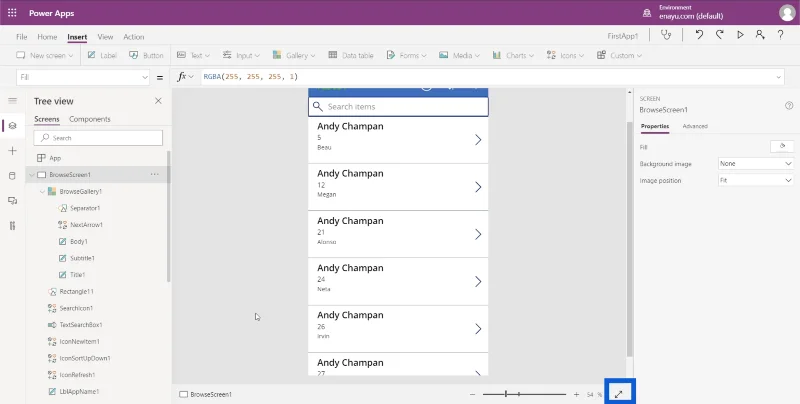The width and height of the screenshot is (800, 404).
Task: Zoom in with the plus icon
Action: click(x=577, y=394)
